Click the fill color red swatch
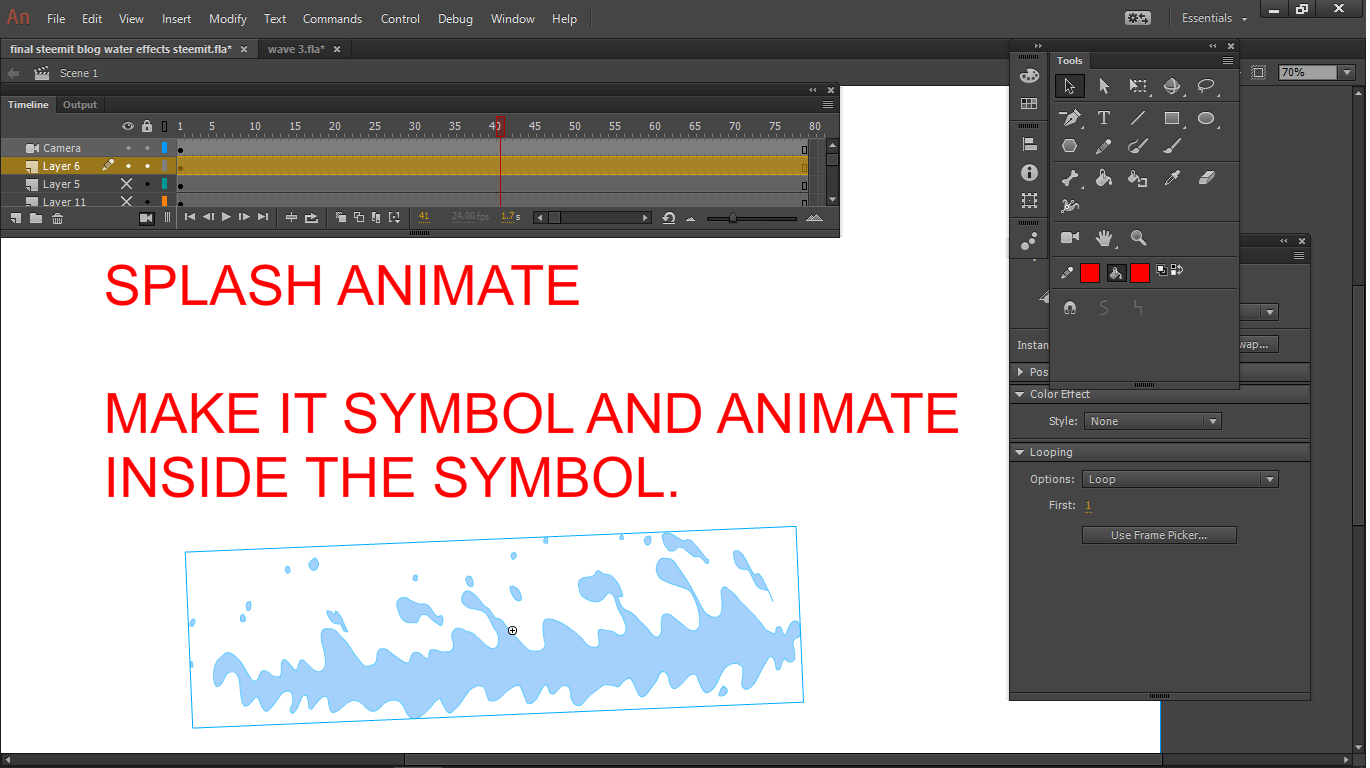The width and height of the screenshot is (1370, 768). pos(1140,273)
